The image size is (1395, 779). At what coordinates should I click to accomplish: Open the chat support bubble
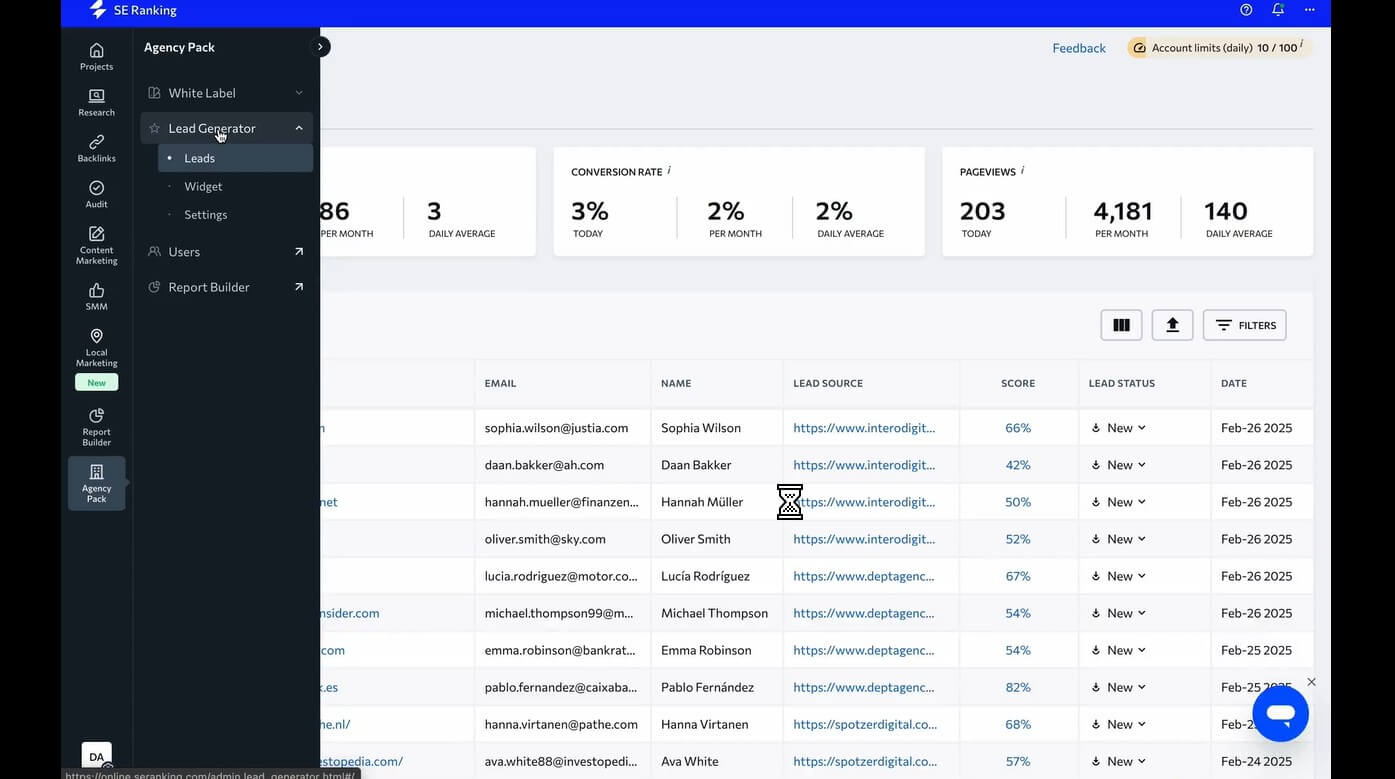point(1280,714)
